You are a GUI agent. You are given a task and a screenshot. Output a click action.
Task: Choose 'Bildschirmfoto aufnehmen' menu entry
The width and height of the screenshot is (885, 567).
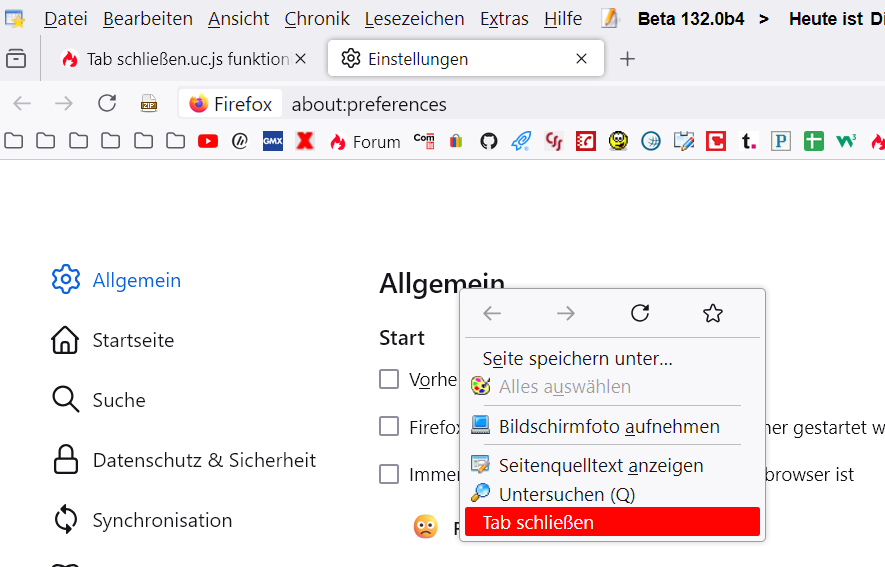pyautogui.click(x=609, y=427)
